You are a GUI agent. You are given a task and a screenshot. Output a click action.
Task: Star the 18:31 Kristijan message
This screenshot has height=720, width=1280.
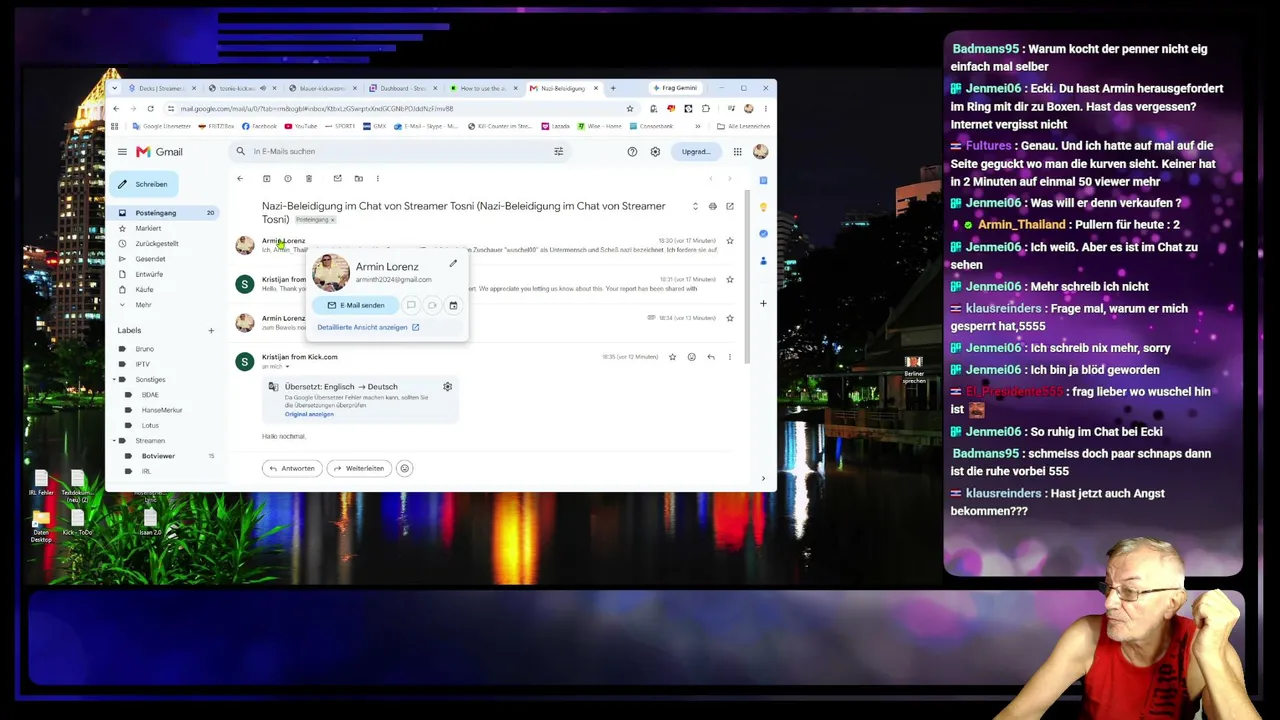pyautogui.click(x=730, y=280)
